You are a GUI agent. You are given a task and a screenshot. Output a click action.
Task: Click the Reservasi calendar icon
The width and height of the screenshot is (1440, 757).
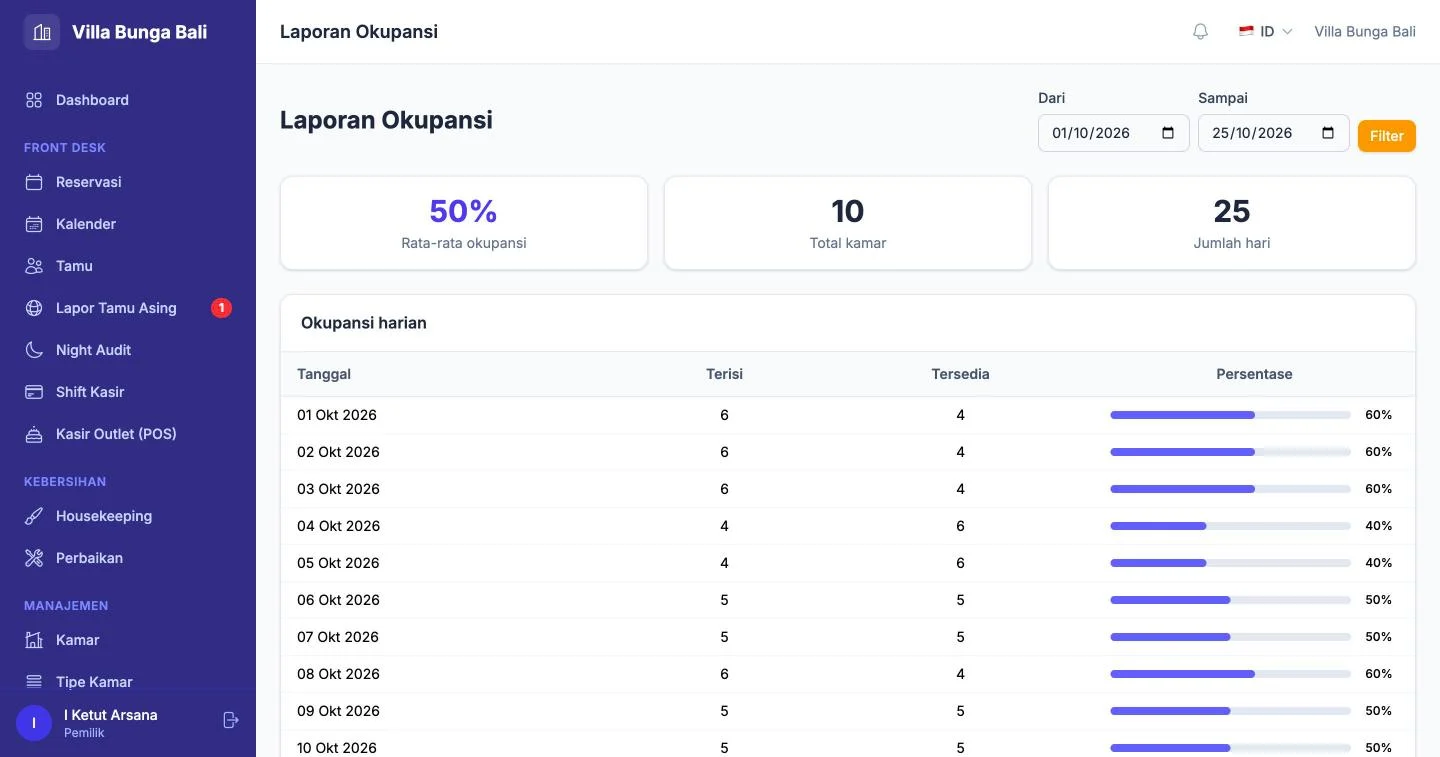click(x=34, y=182)
